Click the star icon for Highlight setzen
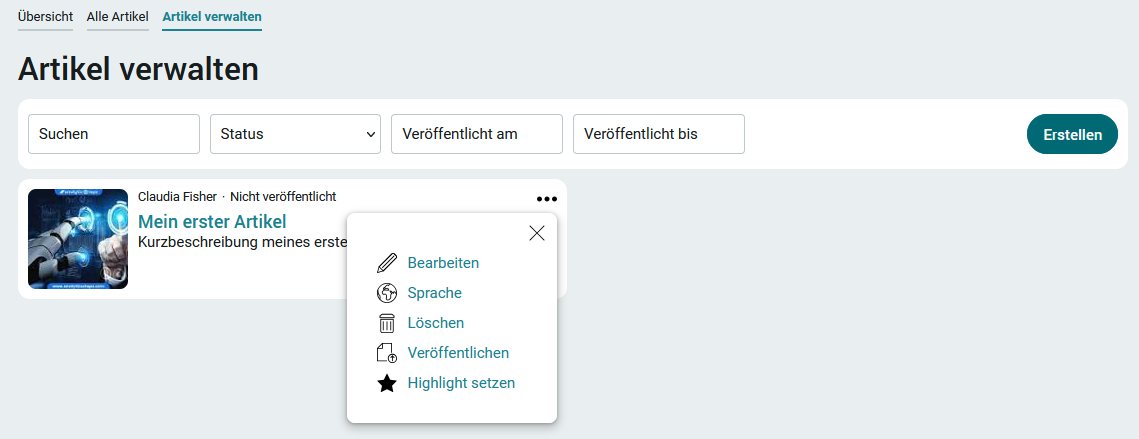This screenshot has height=439, width=1139. coord(387,383)
